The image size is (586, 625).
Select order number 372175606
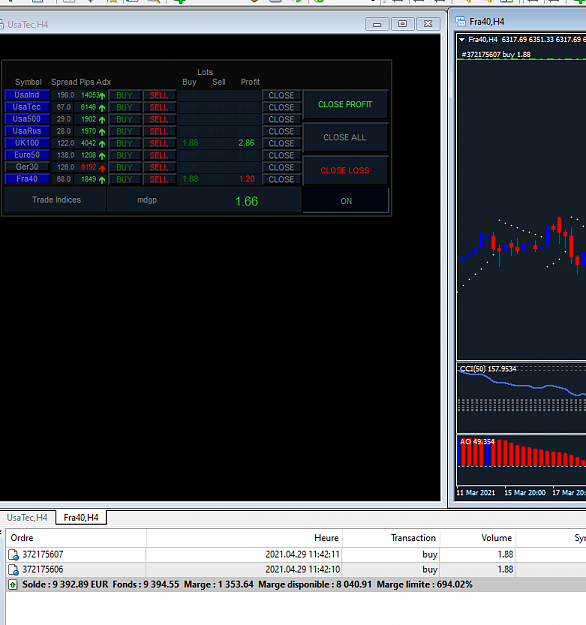[43, 570]
